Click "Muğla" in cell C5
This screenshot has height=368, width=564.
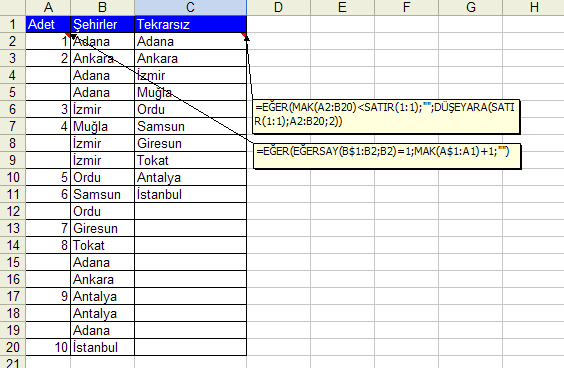coord(154,93)
